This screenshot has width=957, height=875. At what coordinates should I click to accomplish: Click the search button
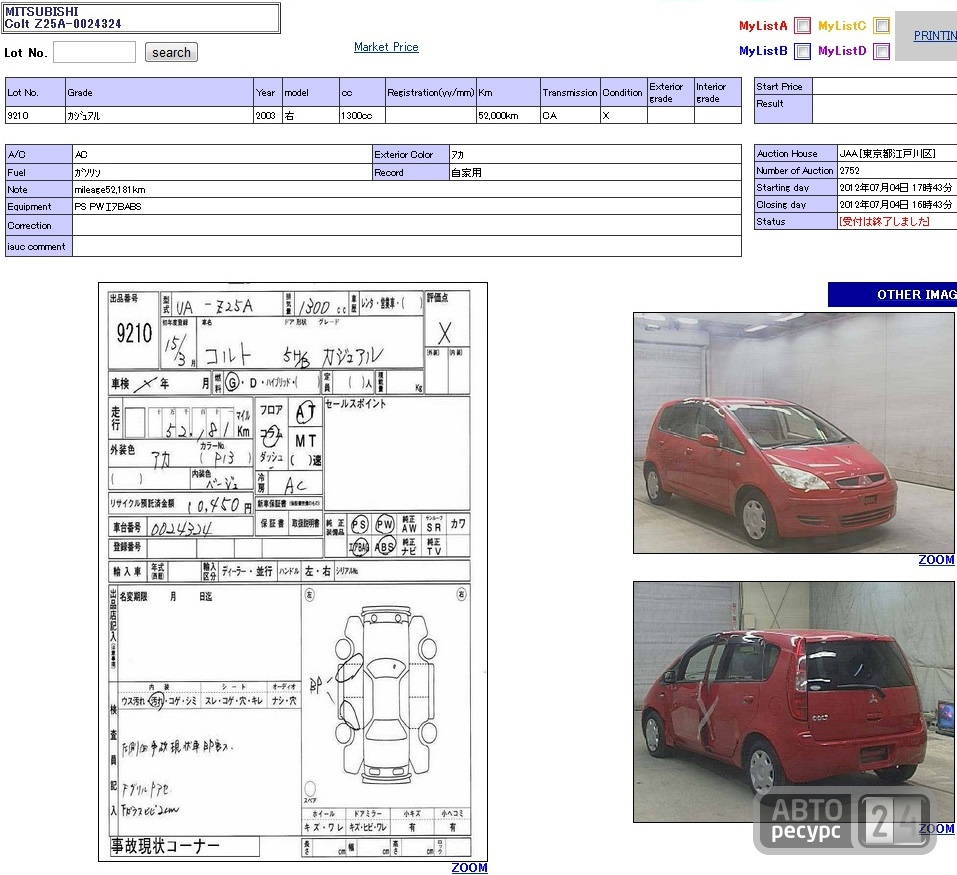pos(172,52)
